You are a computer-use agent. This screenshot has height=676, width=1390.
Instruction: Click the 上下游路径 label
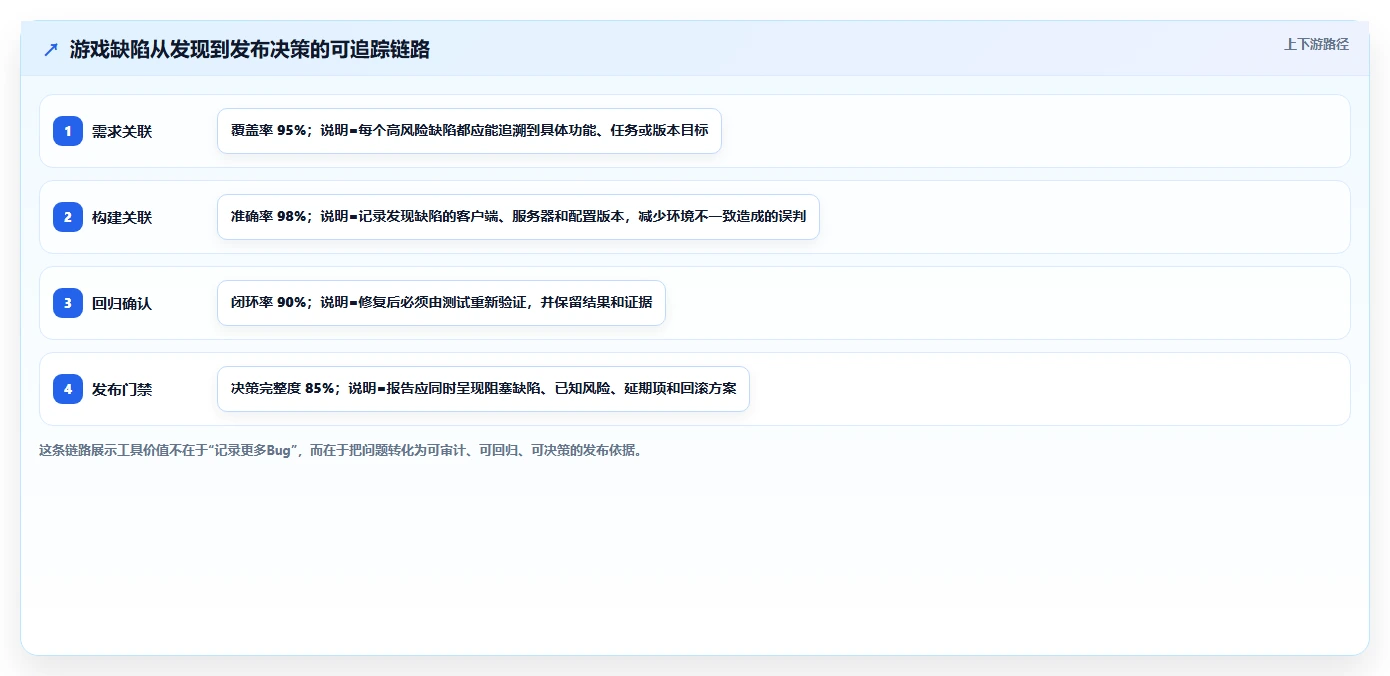(1316, 44)
